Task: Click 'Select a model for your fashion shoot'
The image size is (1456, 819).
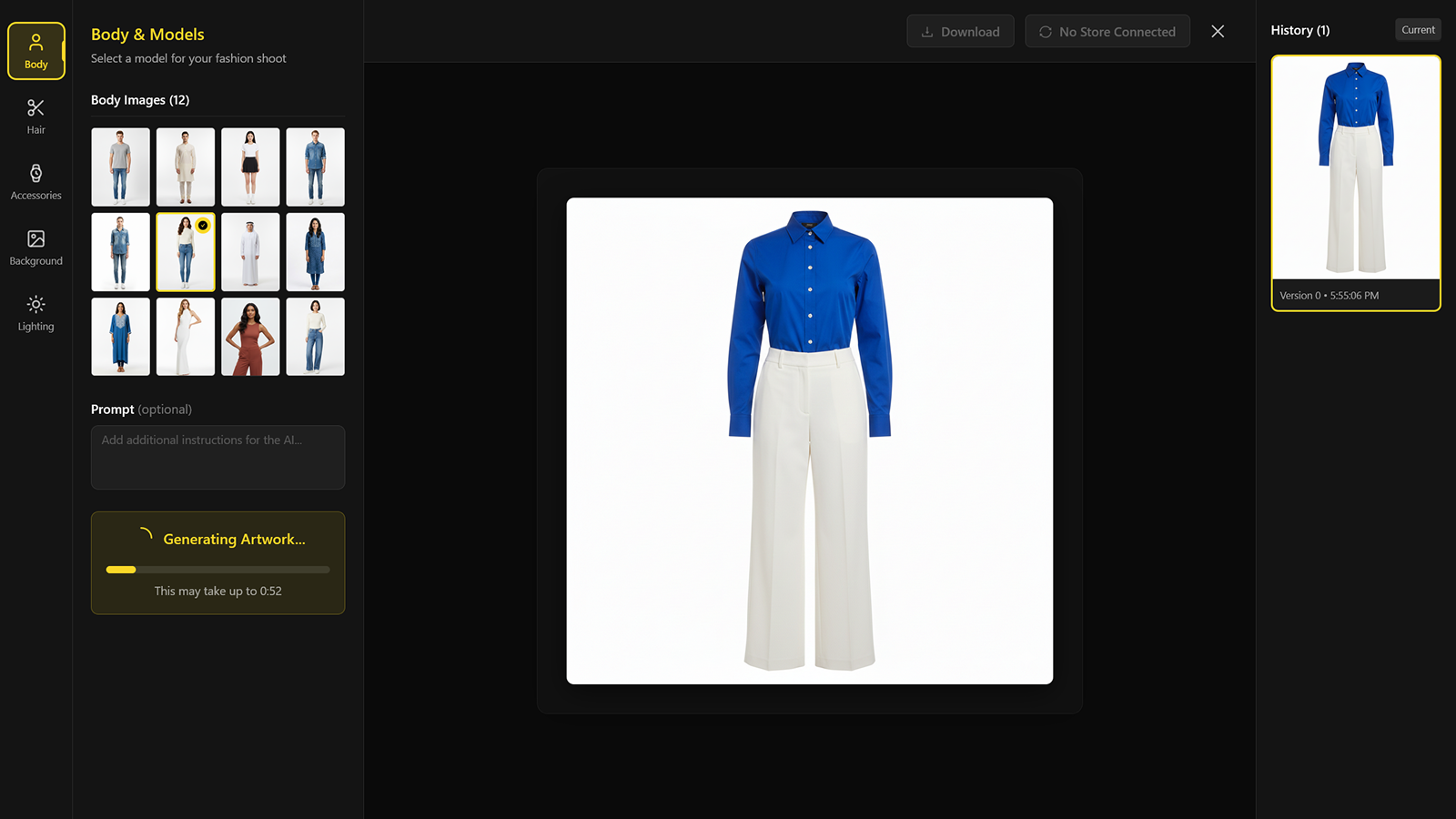Action: point(188,58)
